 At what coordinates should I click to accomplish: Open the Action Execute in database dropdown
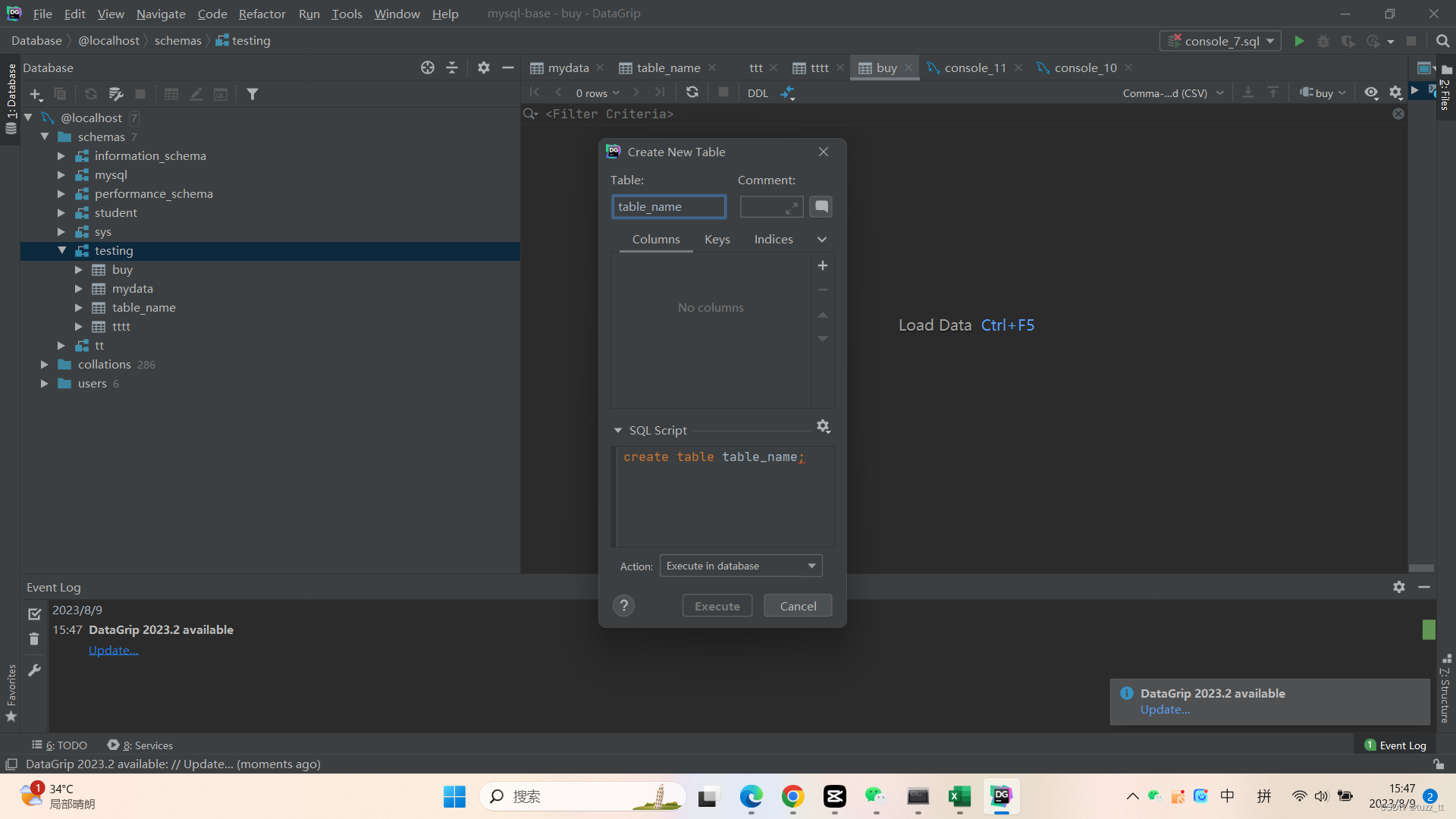[740, 566]
